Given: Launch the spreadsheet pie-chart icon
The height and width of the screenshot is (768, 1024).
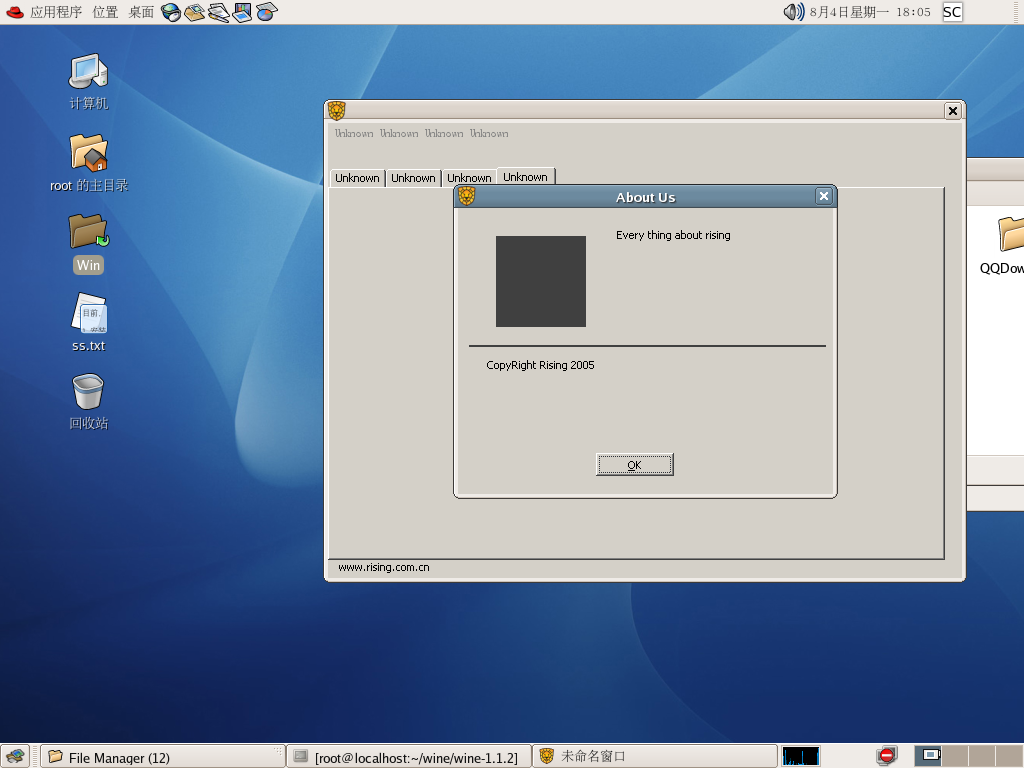Looking at the screenshot, I should [266, 12].
